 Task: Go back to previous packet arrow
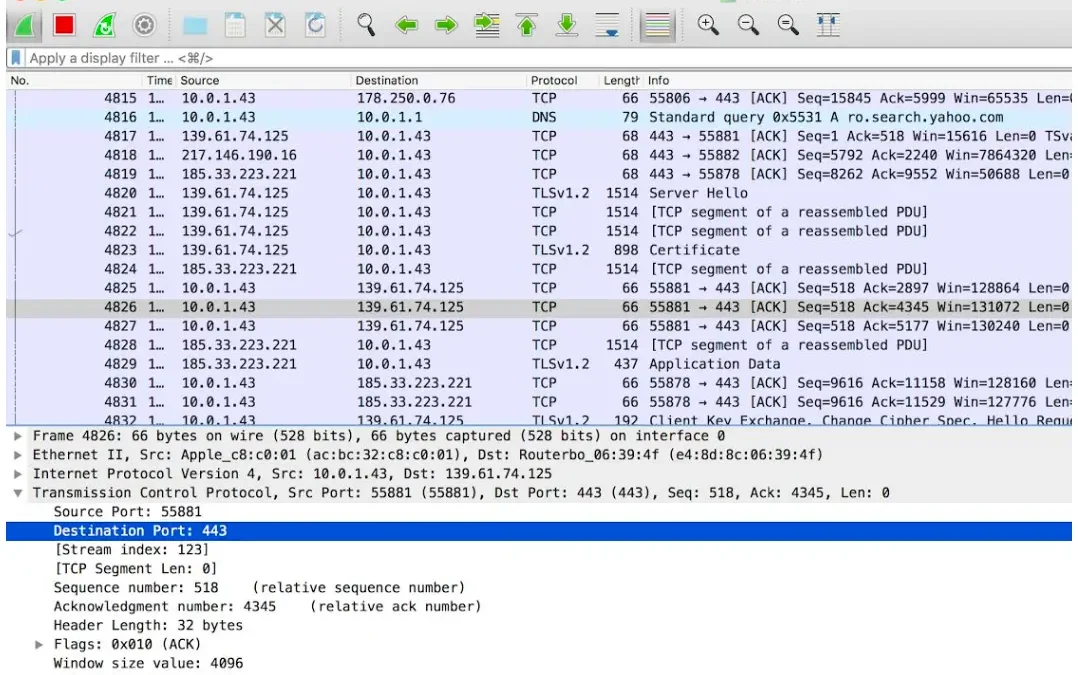406,25
